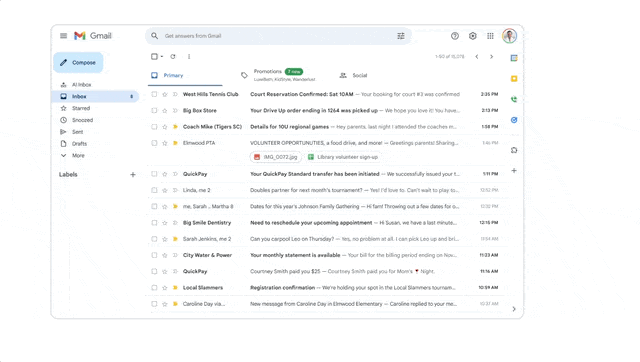This screenshot has width=640, height=362.
Task: Star the Big Box Store email
Action: pyautogui.click(x=165, y=111)
